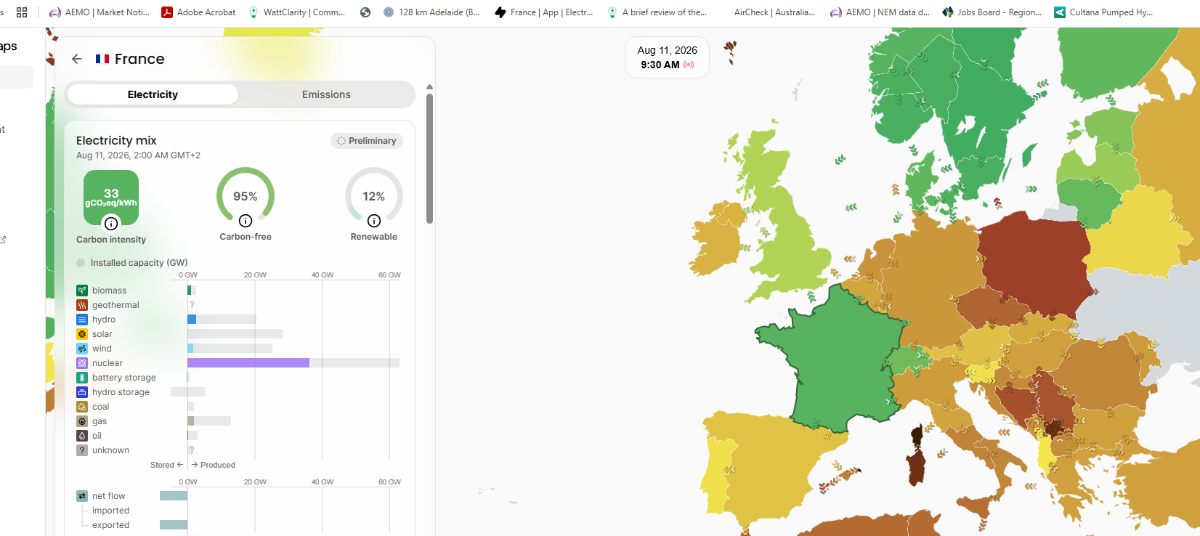Open the browser apps grid icon

(22, 12)
